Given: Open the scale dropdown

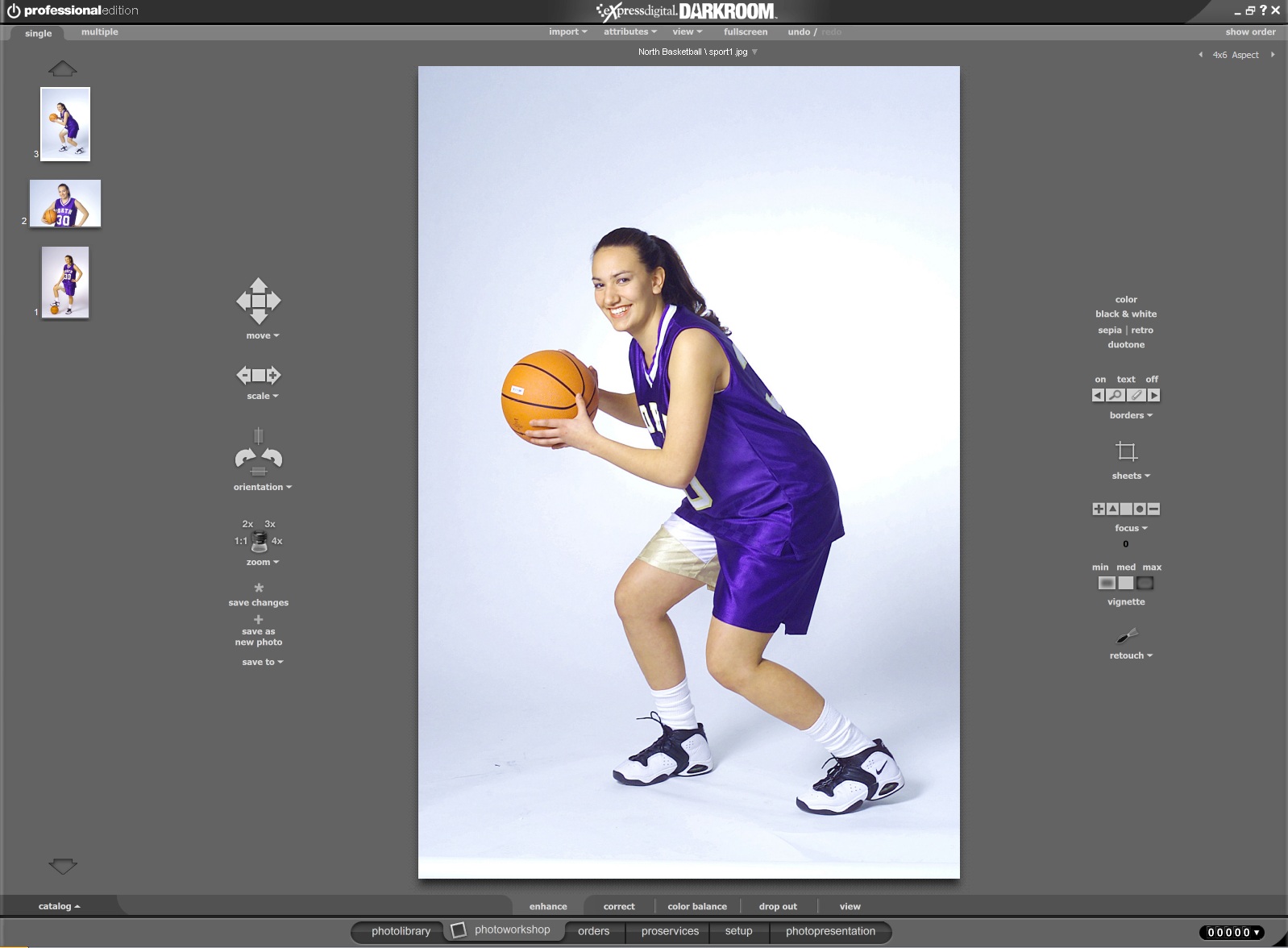Looking at the screenshot, I should [x=263, y=397].
